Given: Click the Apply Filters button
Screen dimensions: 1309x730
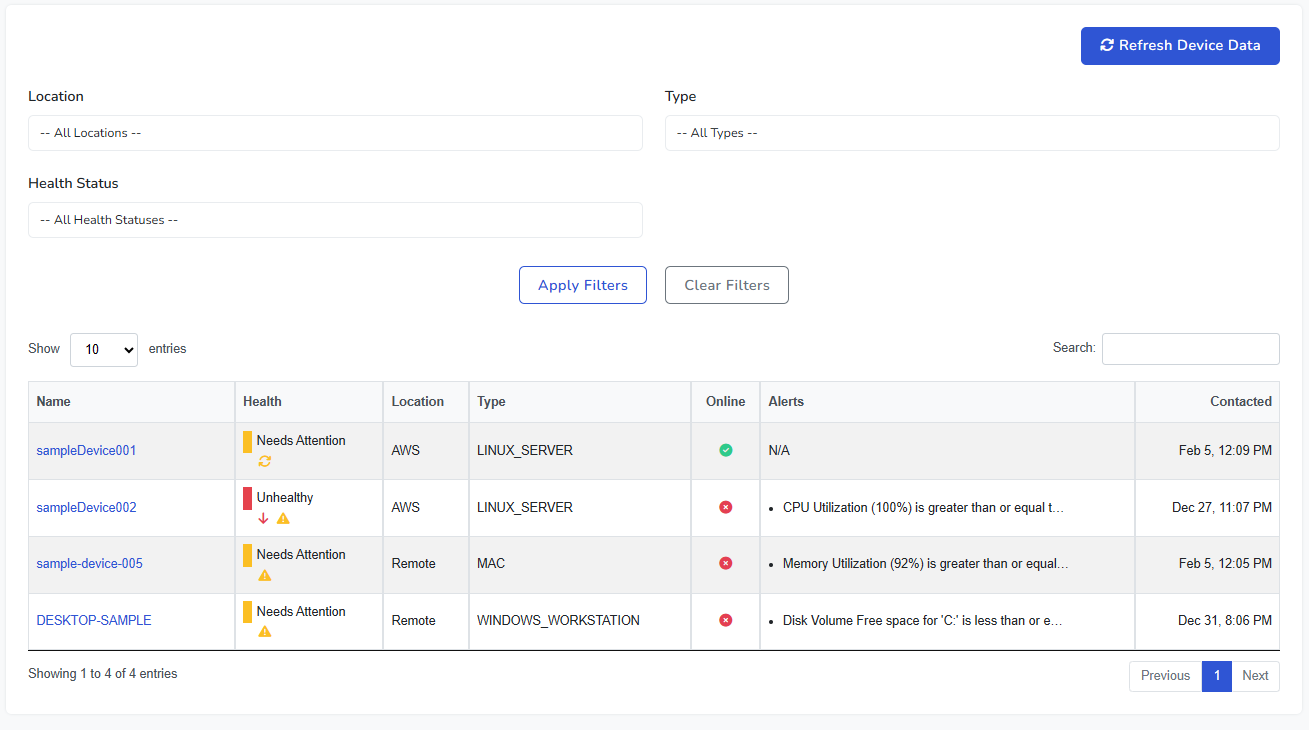Looking at the screenshot, I should point(583,285).
